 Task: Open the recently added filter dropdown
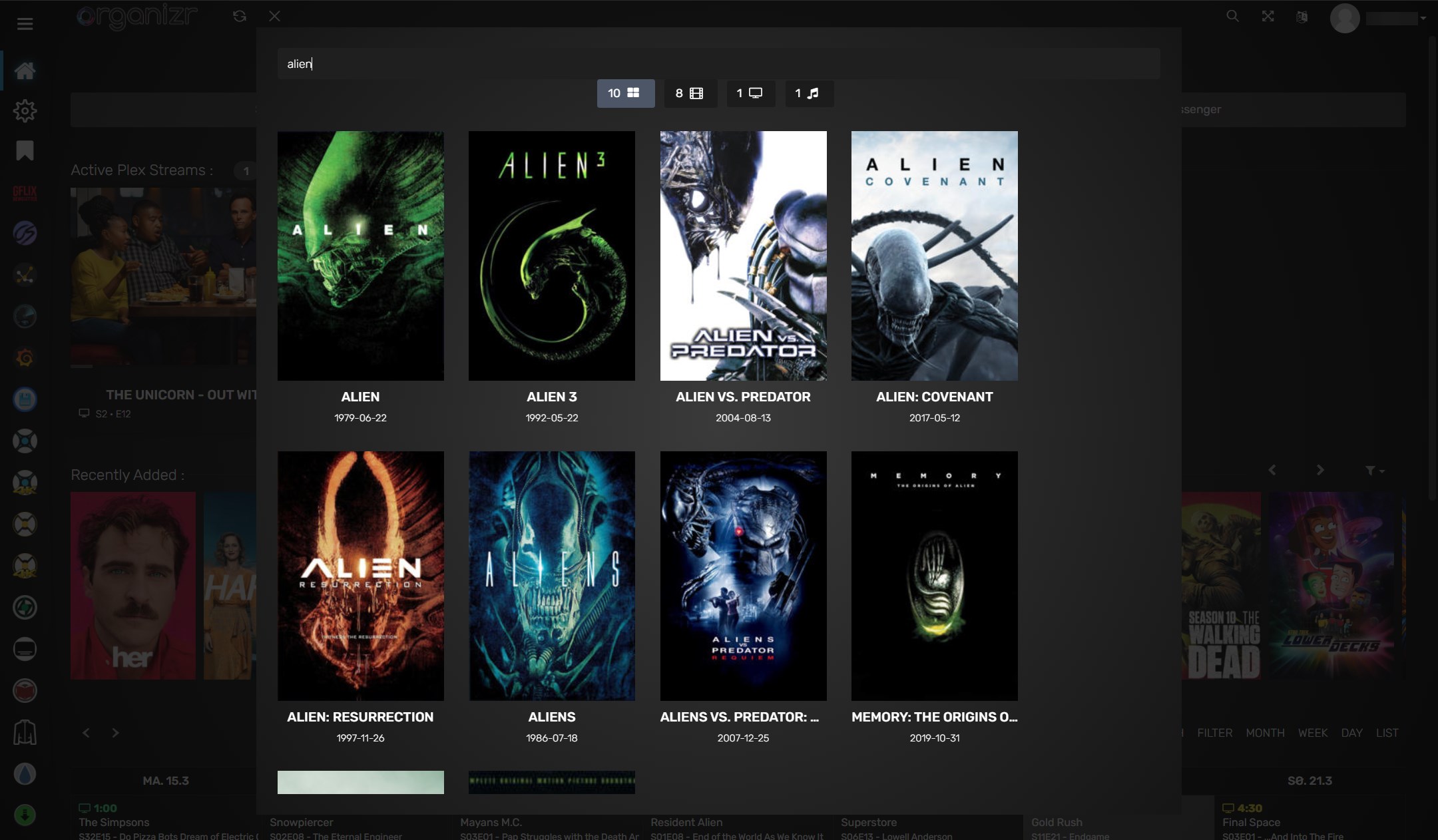pyautogui.click(x=1374, y=471)
